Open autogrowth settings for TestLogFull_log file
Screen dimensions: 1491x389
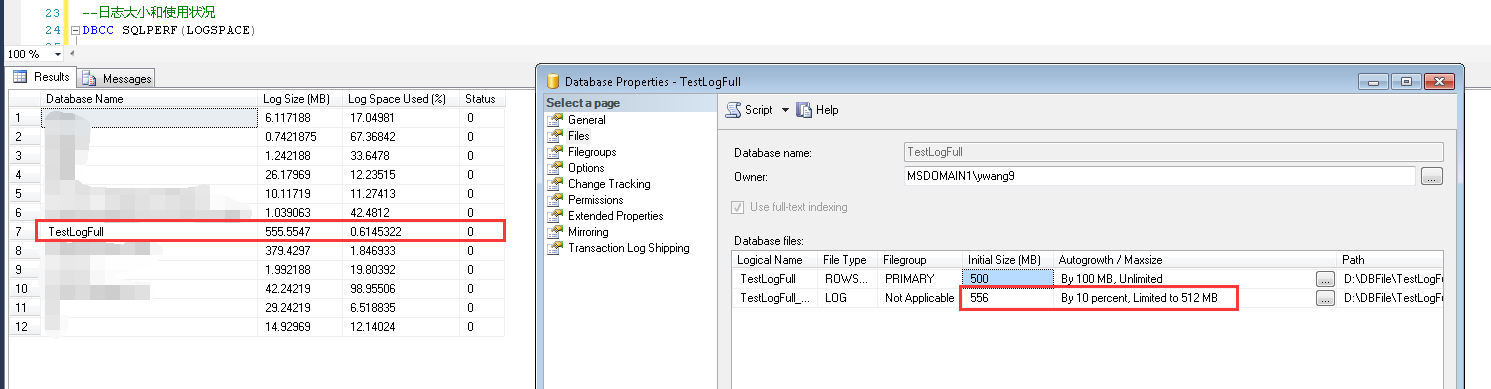[1324, 298]
